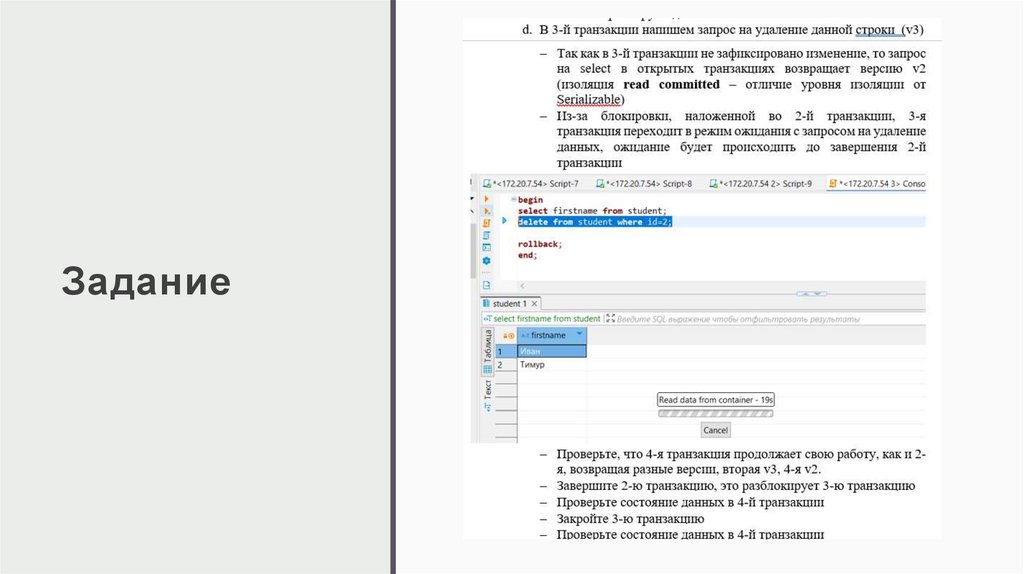This screenshot has width=1024, height=574.
Task: Switch to the Script-7 tab
Action: tap(531, 184)
